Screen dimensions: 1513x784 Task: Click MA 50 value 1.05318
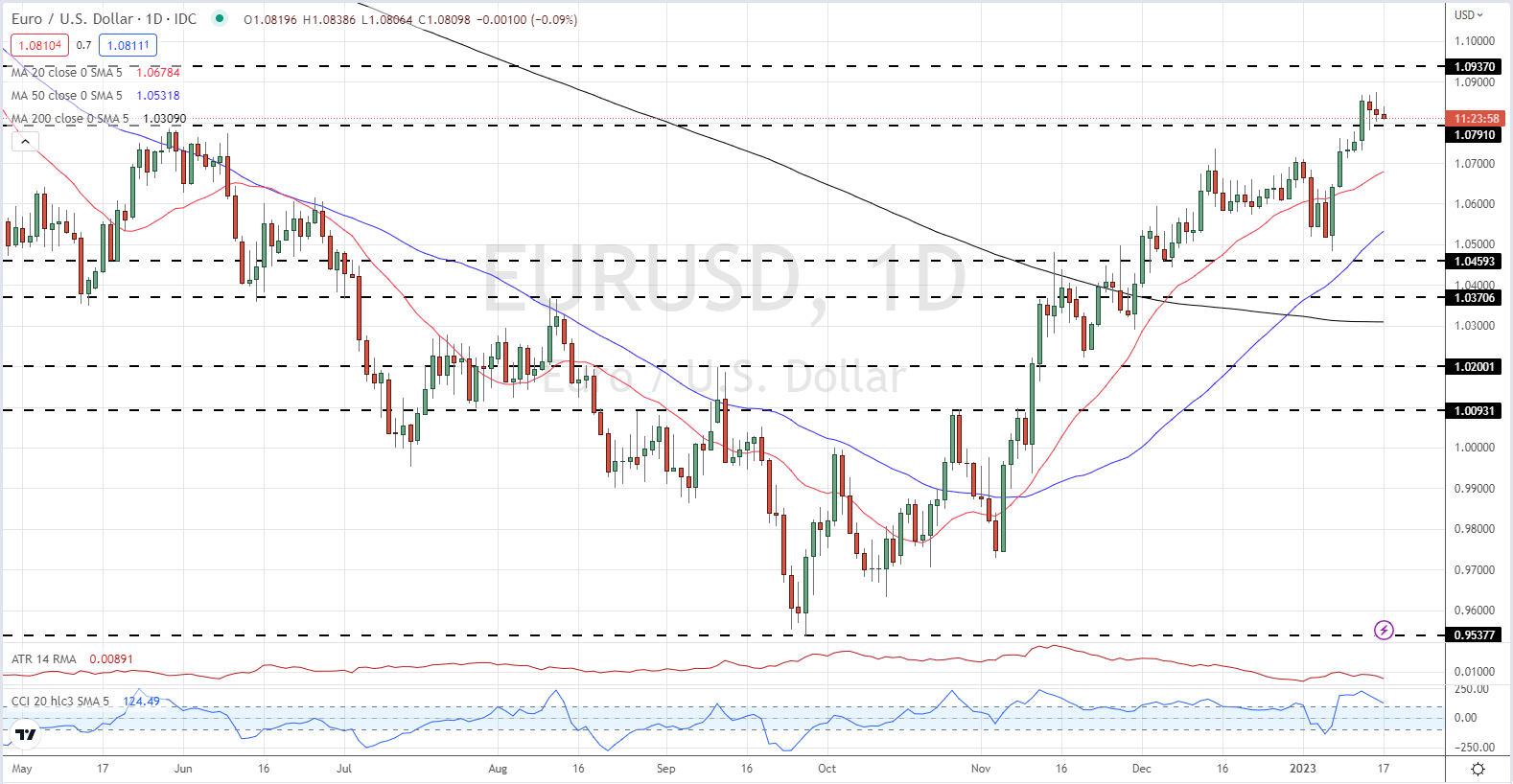point(158,96)
